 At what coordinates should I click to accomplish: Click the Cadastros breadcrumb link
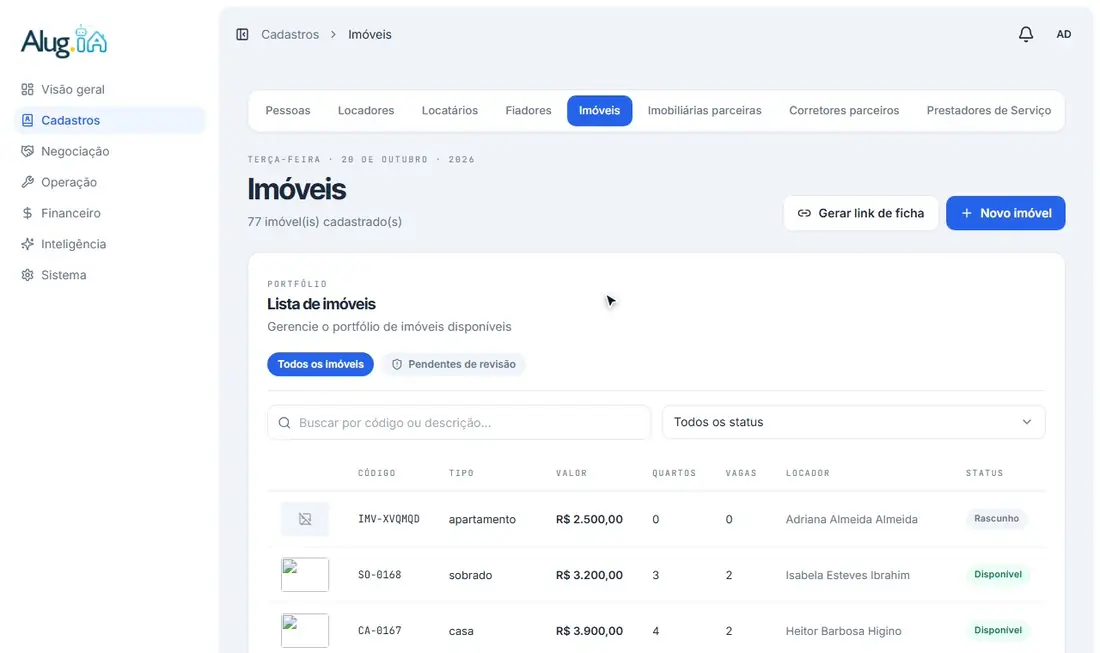pyautogui.click(x=290, y=34)
